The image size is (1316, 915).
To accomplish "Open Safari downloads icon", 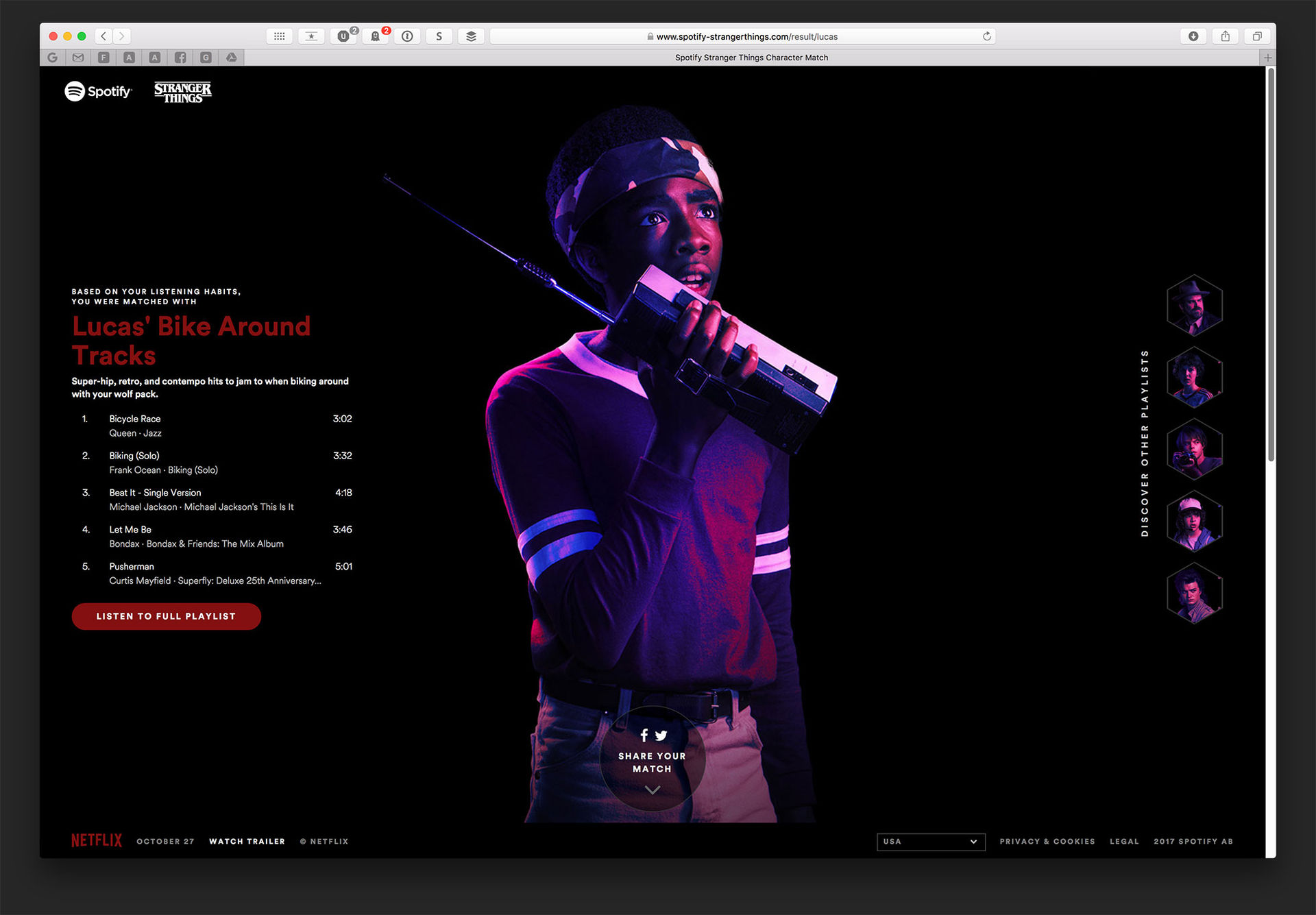I will (x=1193, y=36).
